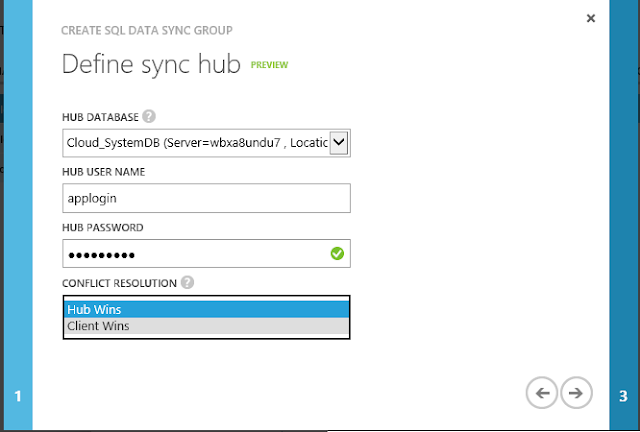Click the Hub Password field
The width and height of the screenshot is (640, 432).
(206, 254)
